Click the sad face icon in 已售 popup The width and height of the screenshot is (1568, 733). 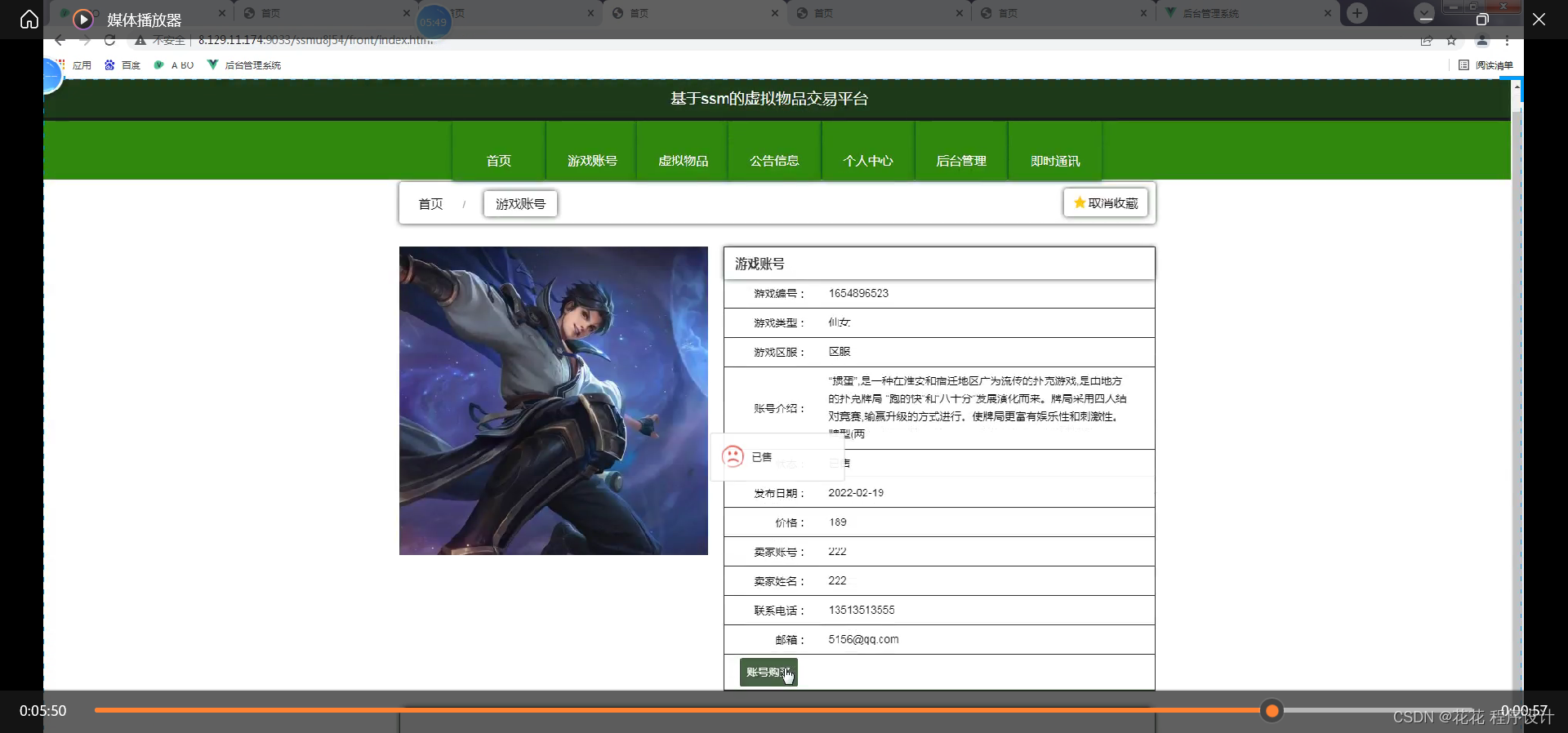(x=733, y=456)
